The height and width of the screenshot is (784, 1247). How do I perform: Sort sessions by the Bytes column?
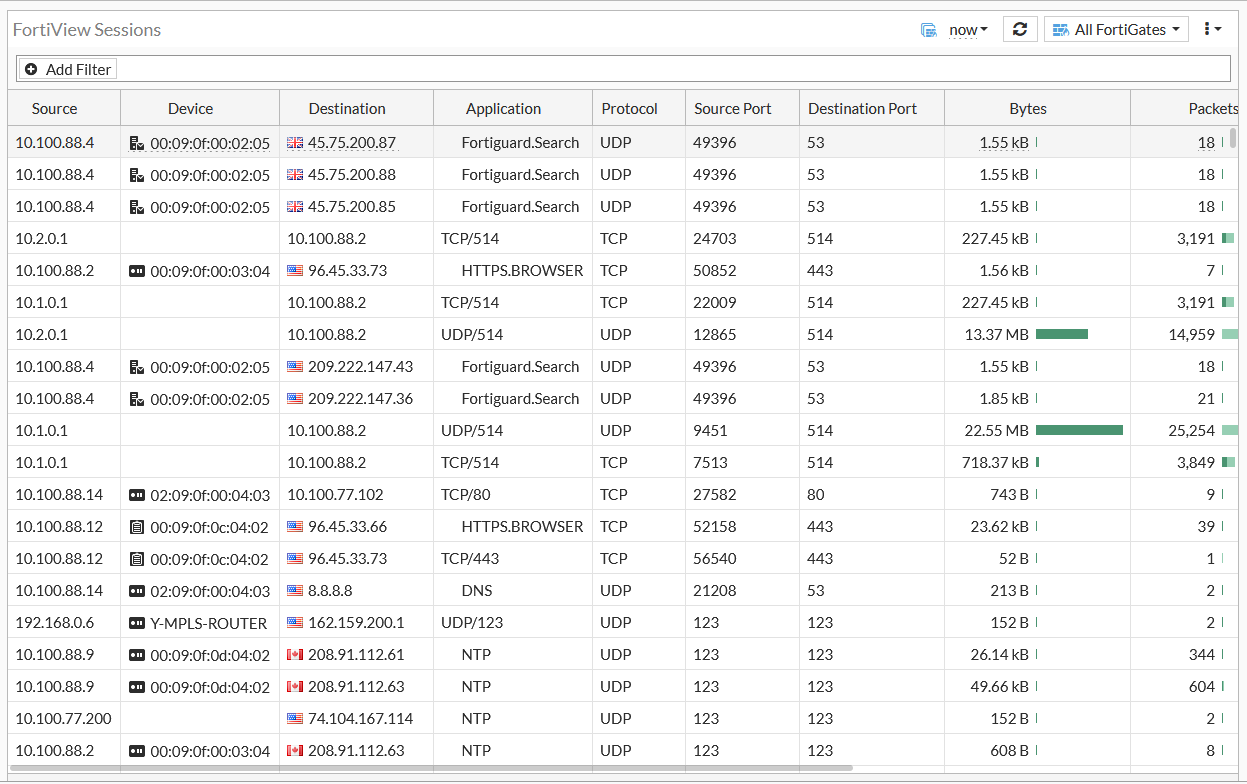click(1027, 107)
